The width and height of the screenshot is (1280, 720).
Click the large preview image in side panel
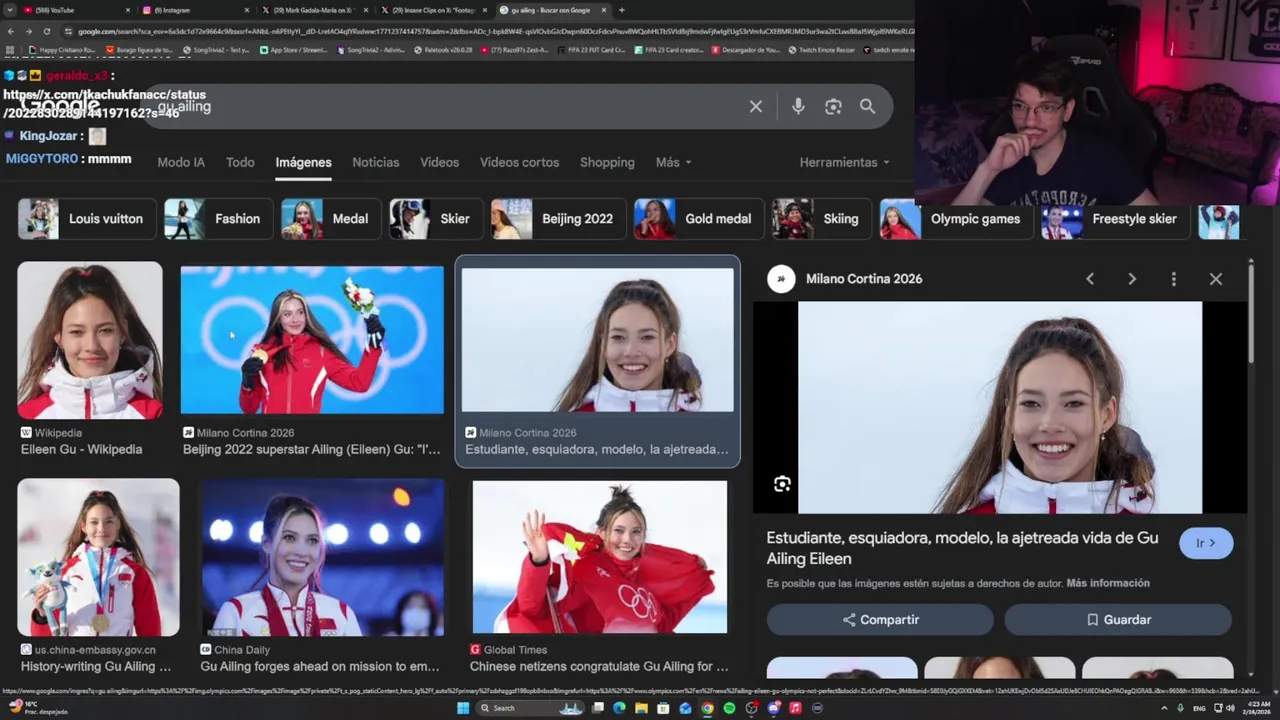(x=1000, y=407)
